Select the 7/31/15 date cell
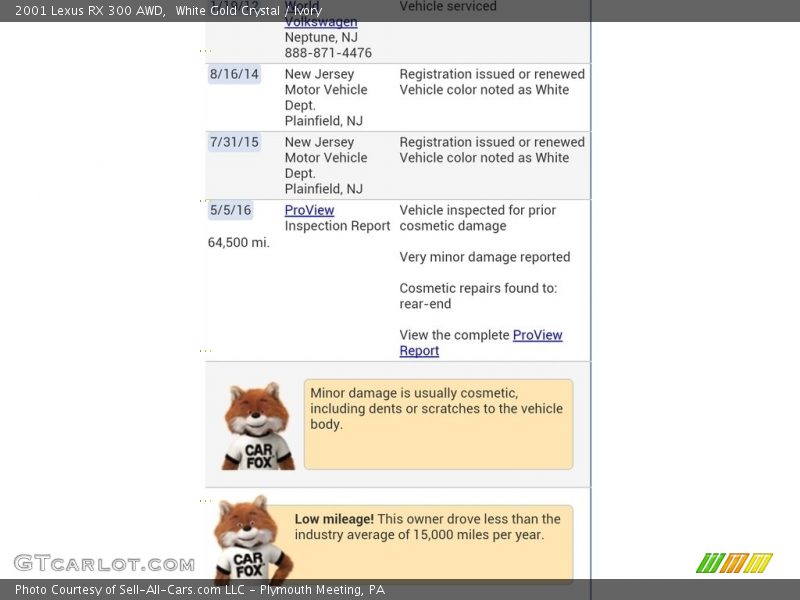The width and height of the screenshot is (800, 600). [x=234, y=142]
